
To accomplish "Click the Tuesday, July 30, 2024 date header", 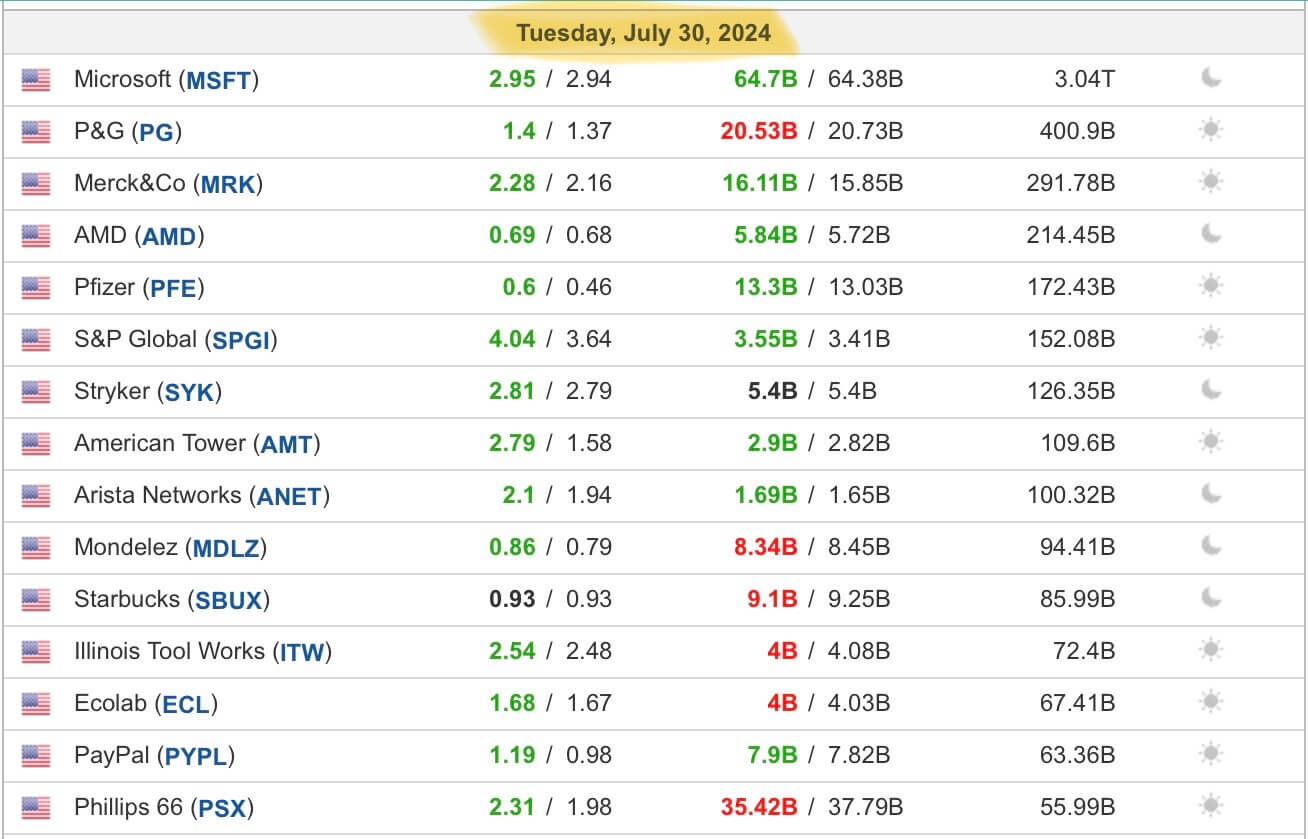I will pos(644,34).
